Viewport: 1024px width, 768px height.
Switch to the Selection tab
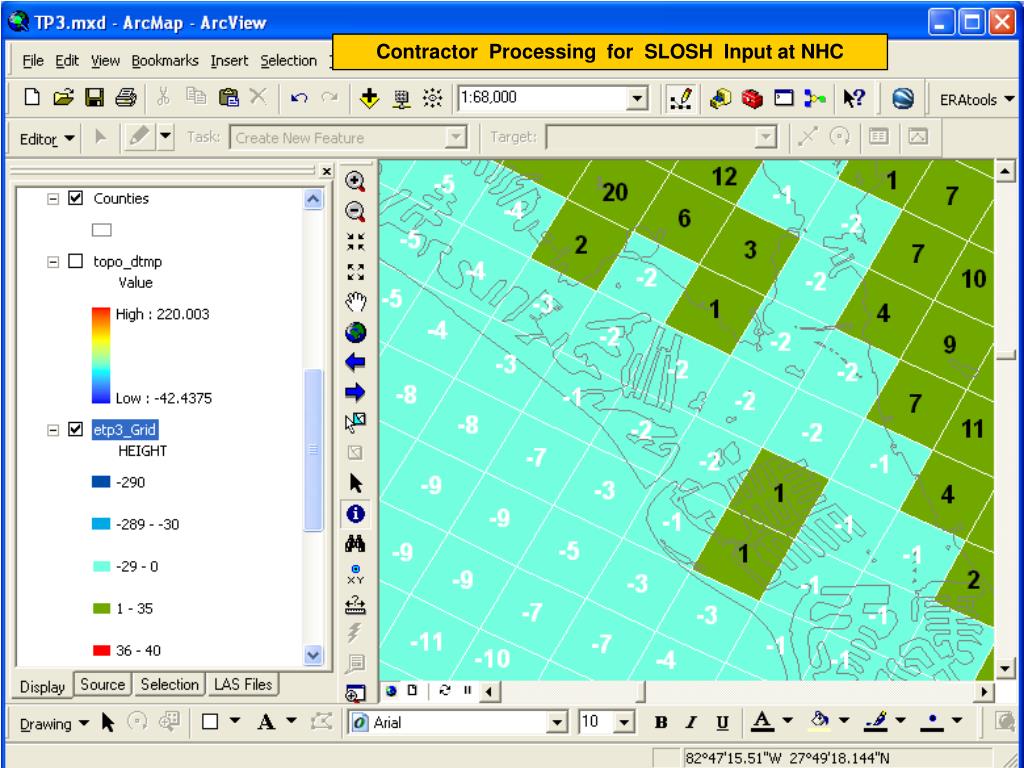(x=169, y=684)
